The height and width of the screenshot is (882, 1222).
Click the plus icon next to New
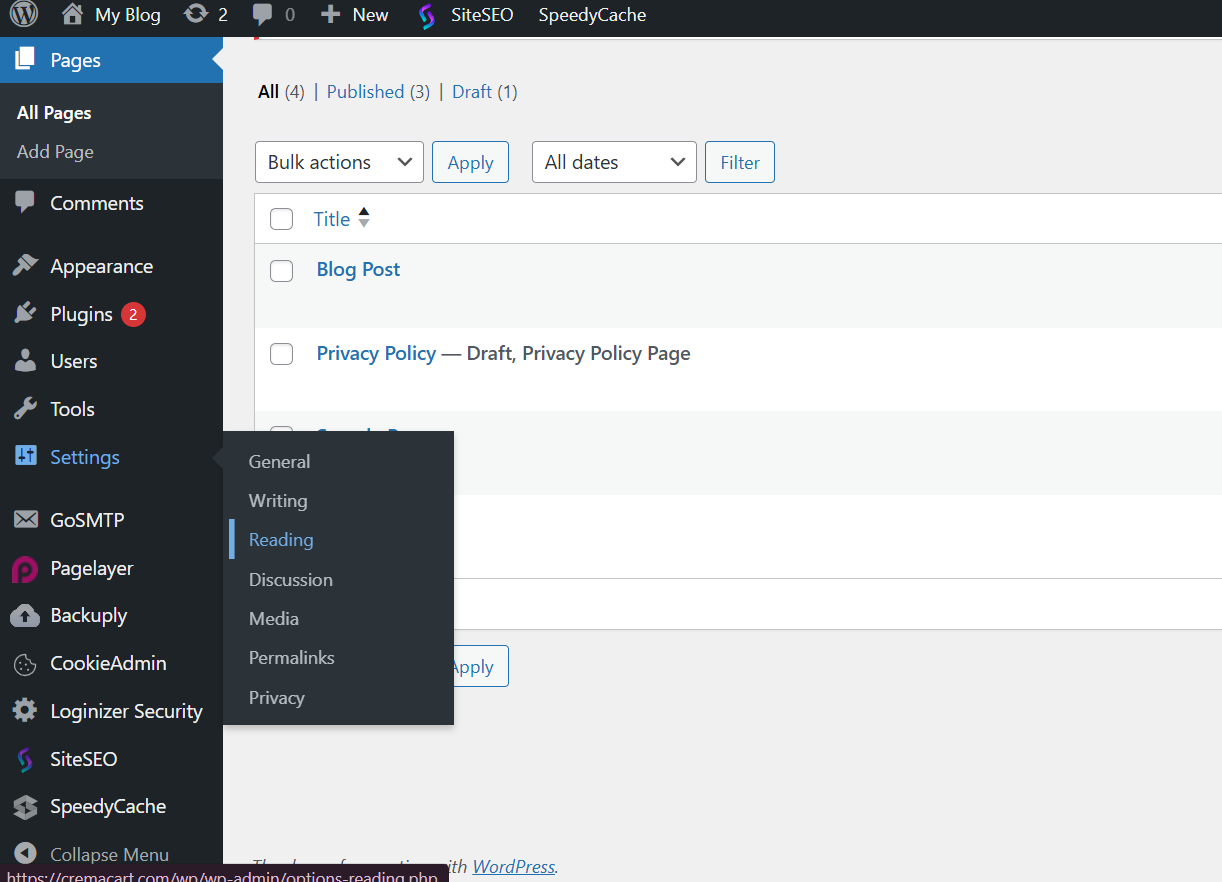pyautogui.click(x=331, y=14)
